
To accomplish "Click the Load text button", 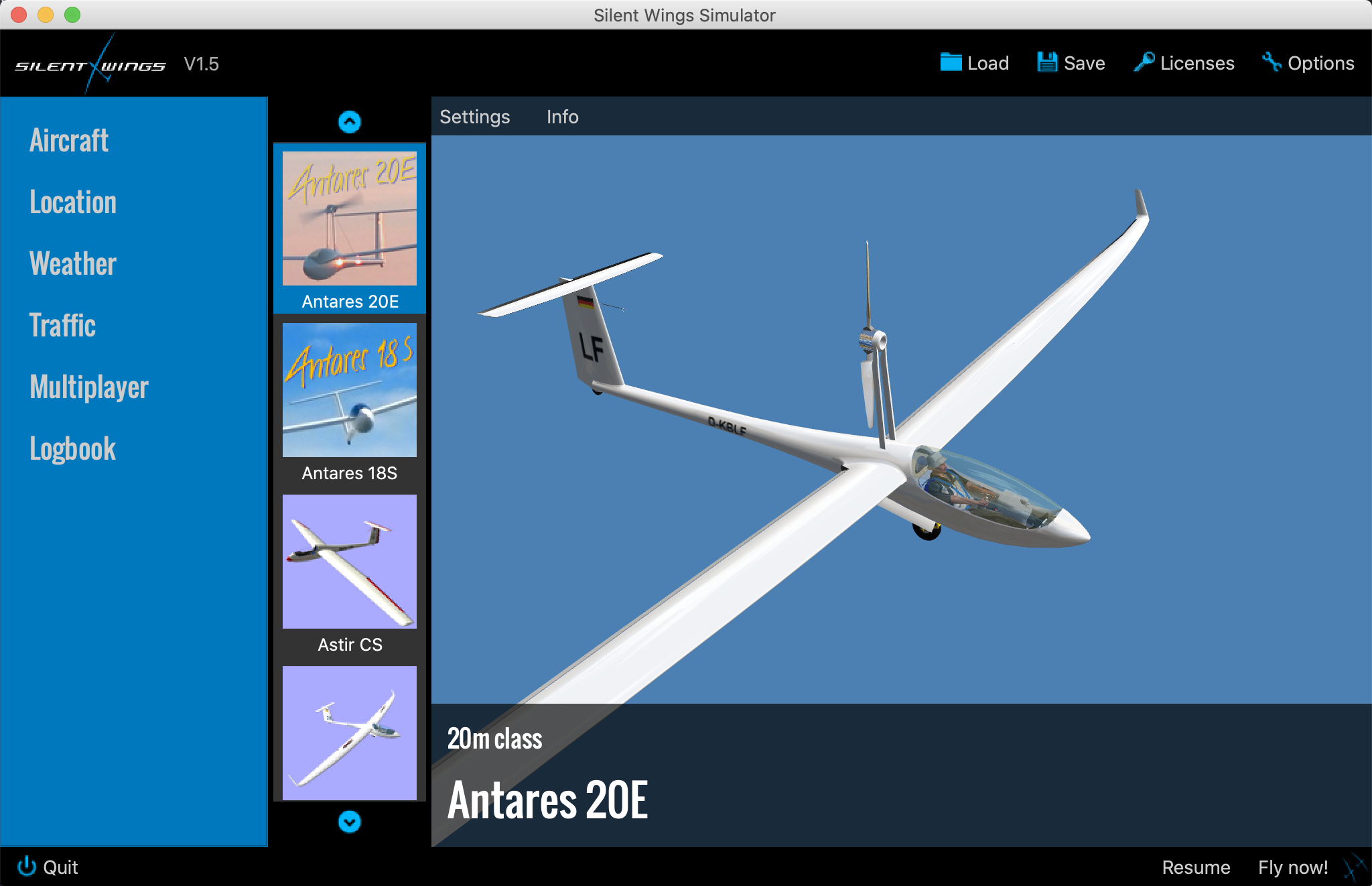I will tap(988, 63).
